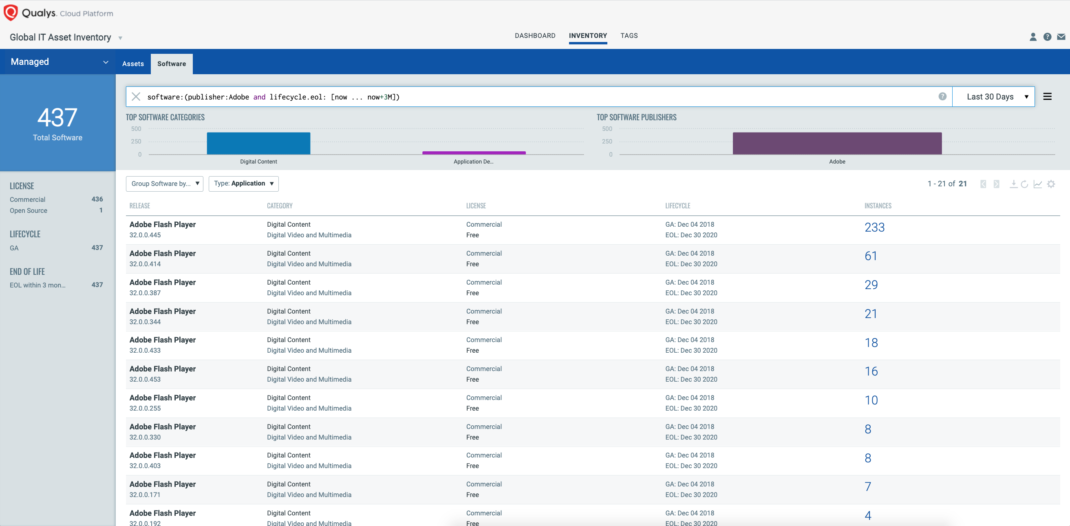The height and width of the screenshot is (526, 1070).
Task: Click the Digital Content bar in chart
Action: [258, 144]
